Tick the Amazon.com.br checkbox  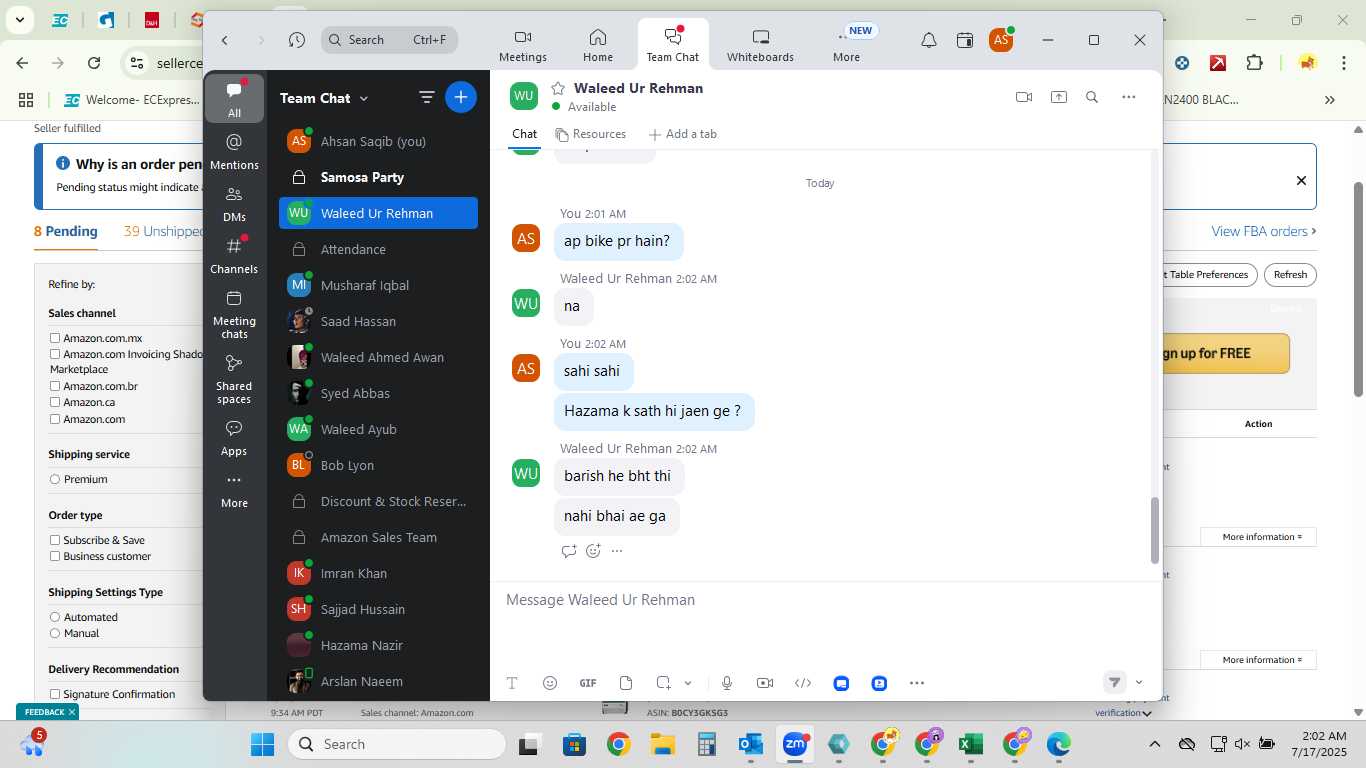point(55,386)
